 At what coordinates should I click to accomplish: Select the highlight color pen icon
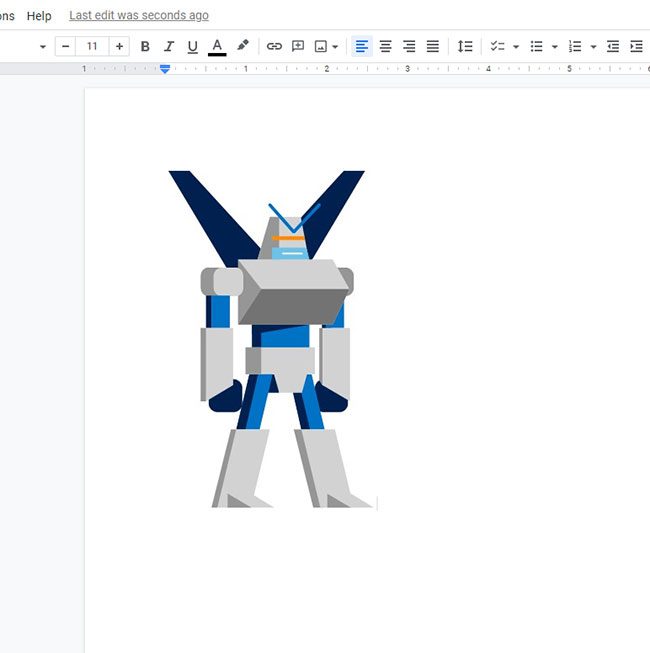tap(242, 46)
